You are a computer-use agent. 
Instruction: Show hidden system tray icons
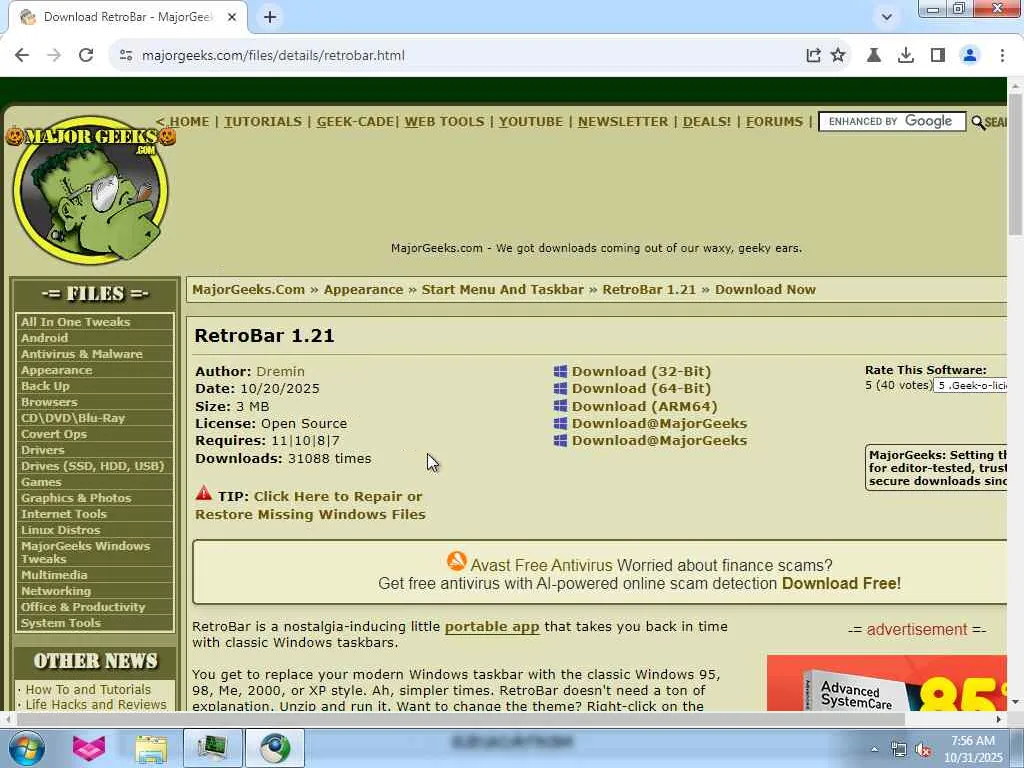[874, 749]
